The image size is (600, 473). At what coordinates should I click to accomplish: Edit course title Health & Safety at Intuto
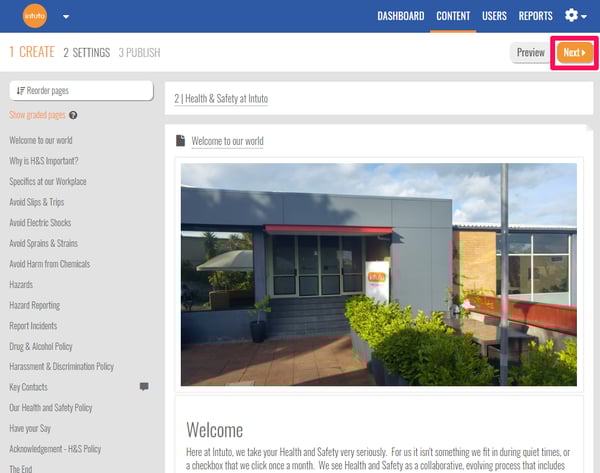[221, 99]
